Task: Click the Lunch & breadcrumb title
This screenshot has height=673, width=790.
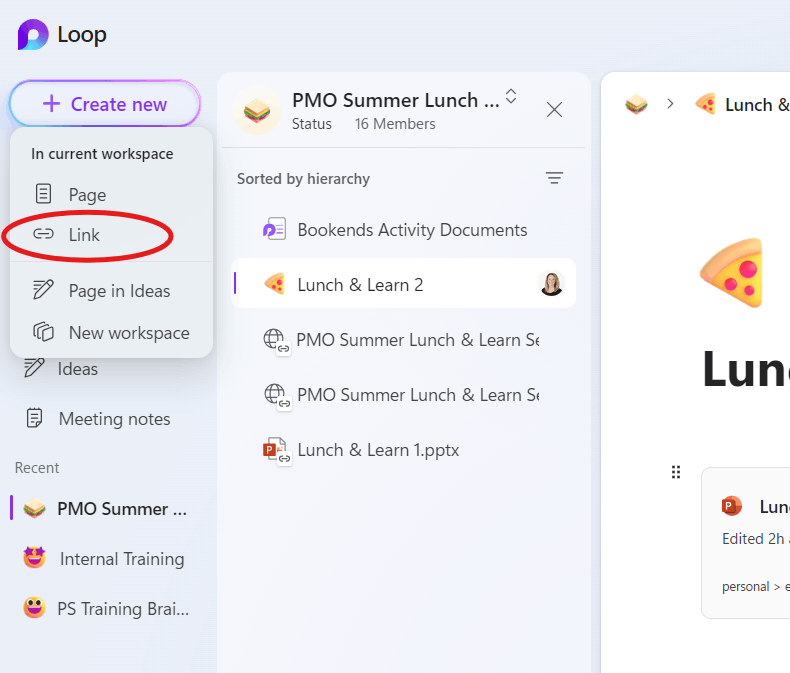Action: click(757, 105)
